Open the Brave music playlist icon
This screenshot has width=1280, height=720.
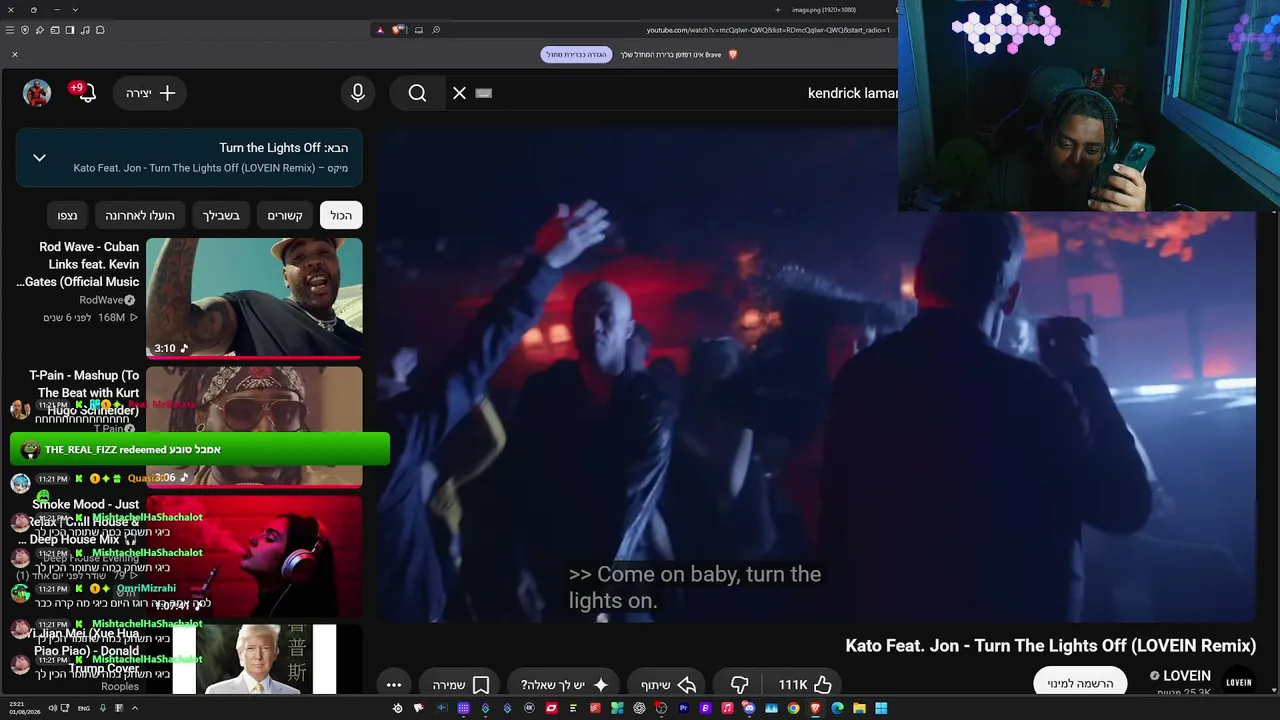(85, 30)
